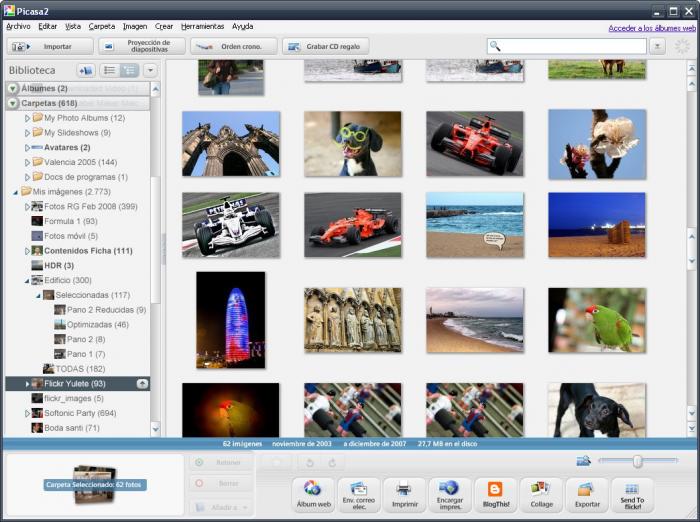Switch library to flat list view
Screen dimensions: 700x522
tap(109, 71)
